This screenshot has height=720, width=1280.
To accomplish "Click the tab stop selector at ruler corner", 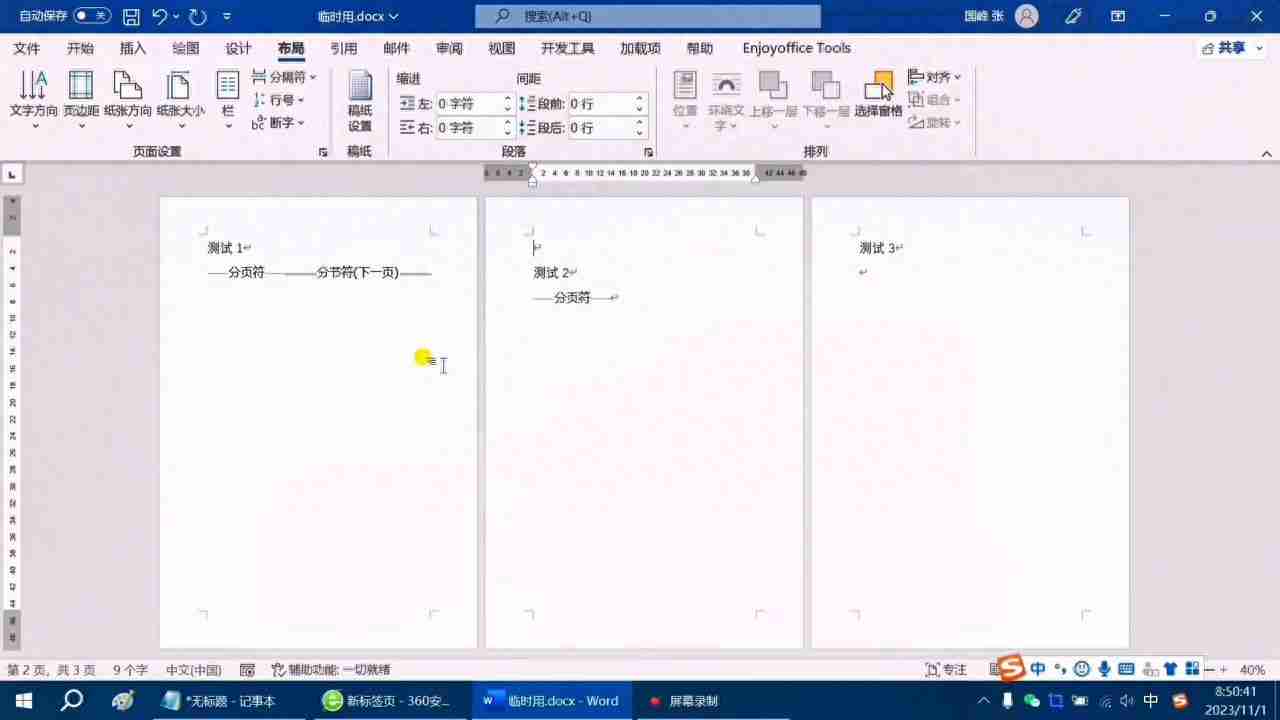I will [12, 174].
